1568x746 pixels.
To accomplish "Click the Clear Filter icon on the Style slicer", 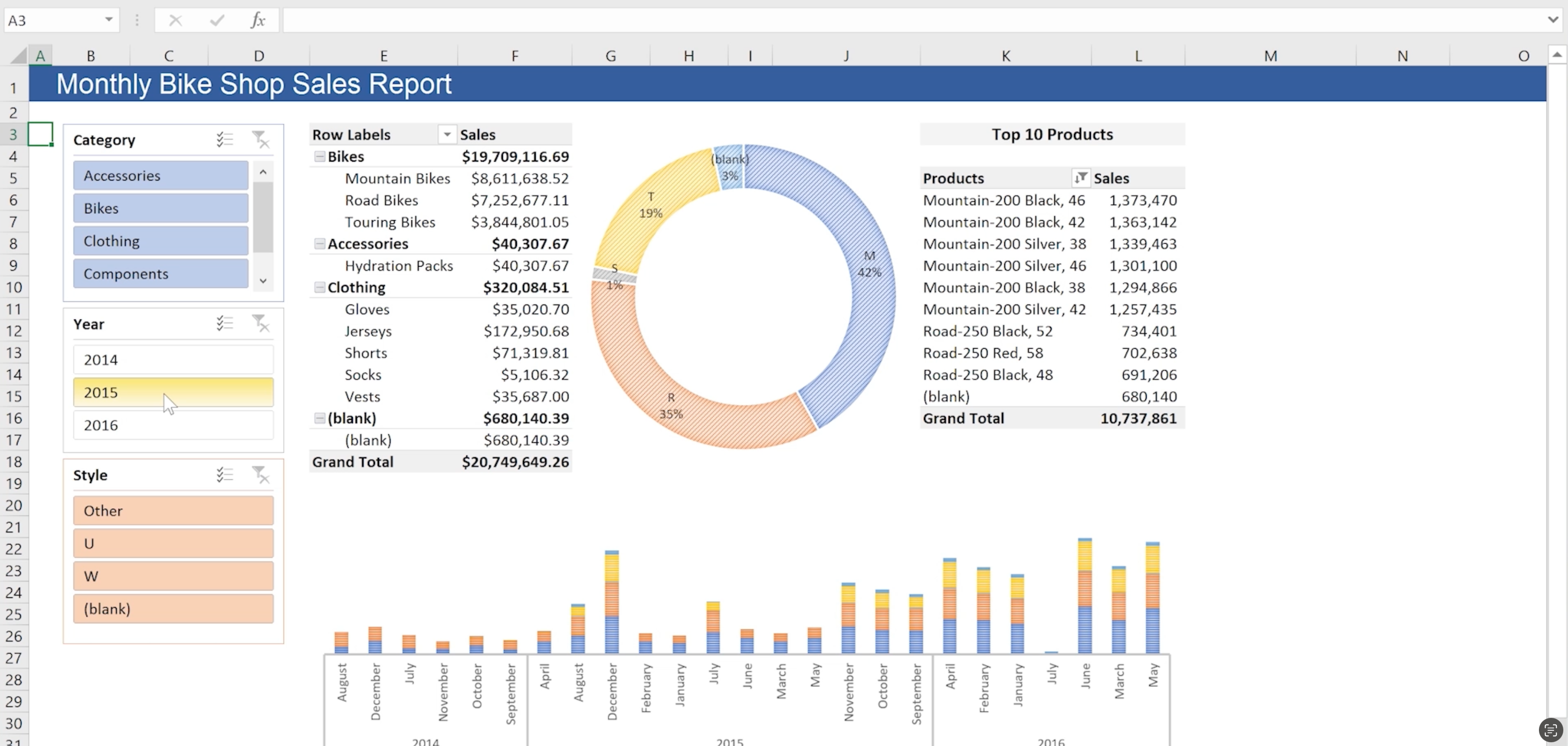I will [x=261, y=475].
